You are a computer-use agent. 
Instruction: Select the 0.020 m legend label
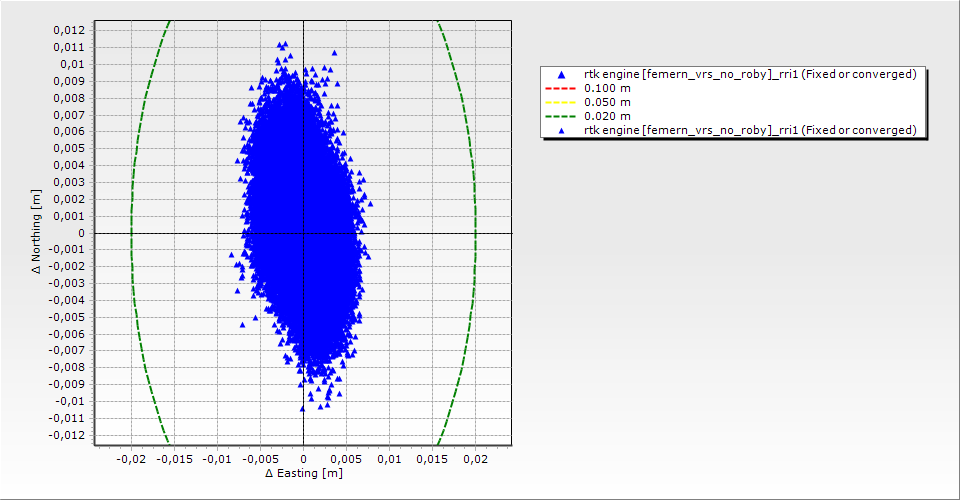tap(607, 117)
